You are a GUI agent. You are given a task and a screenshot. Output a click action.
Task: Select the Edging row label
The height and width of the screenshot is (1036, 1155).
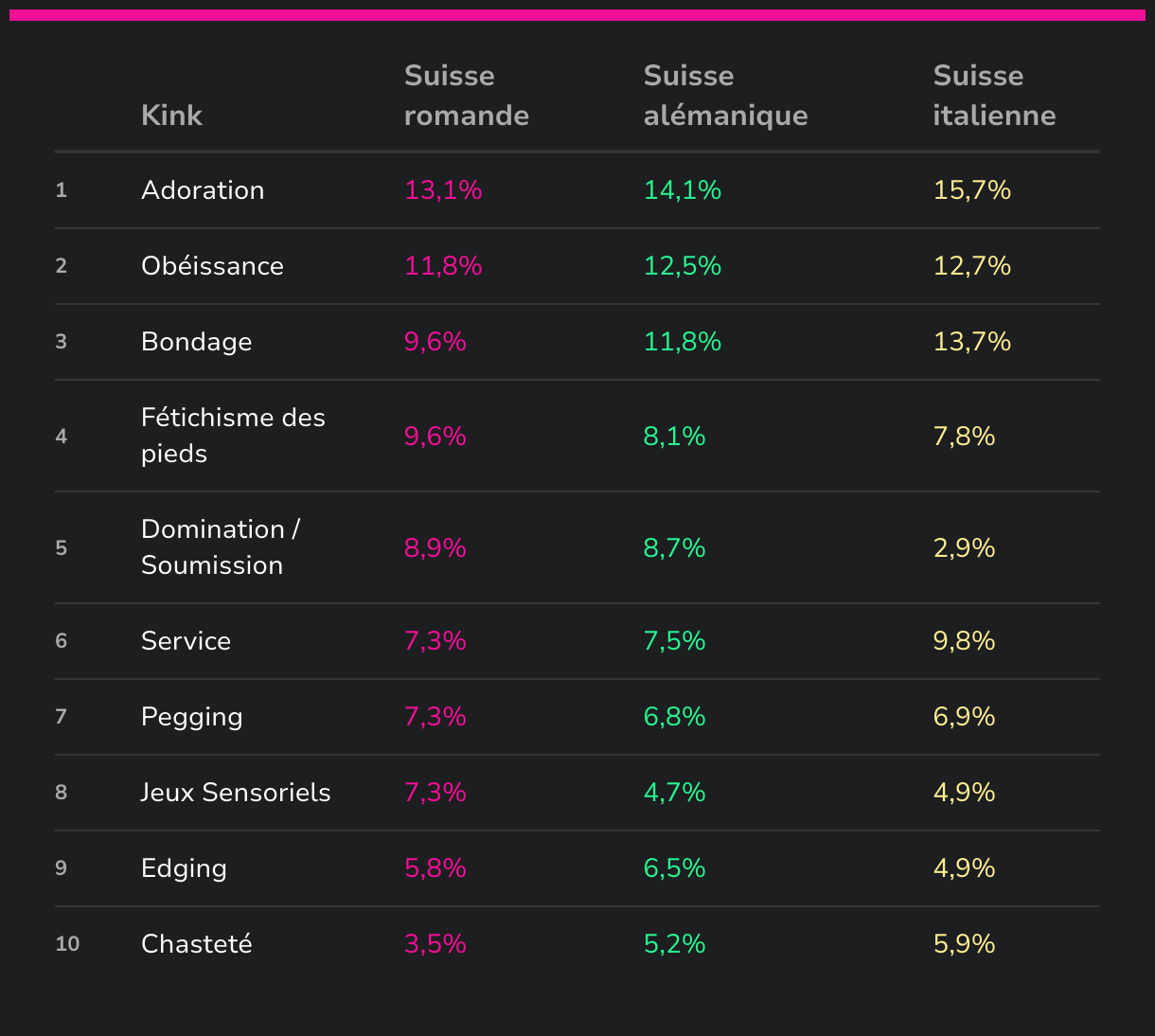[x=184, y=868]
